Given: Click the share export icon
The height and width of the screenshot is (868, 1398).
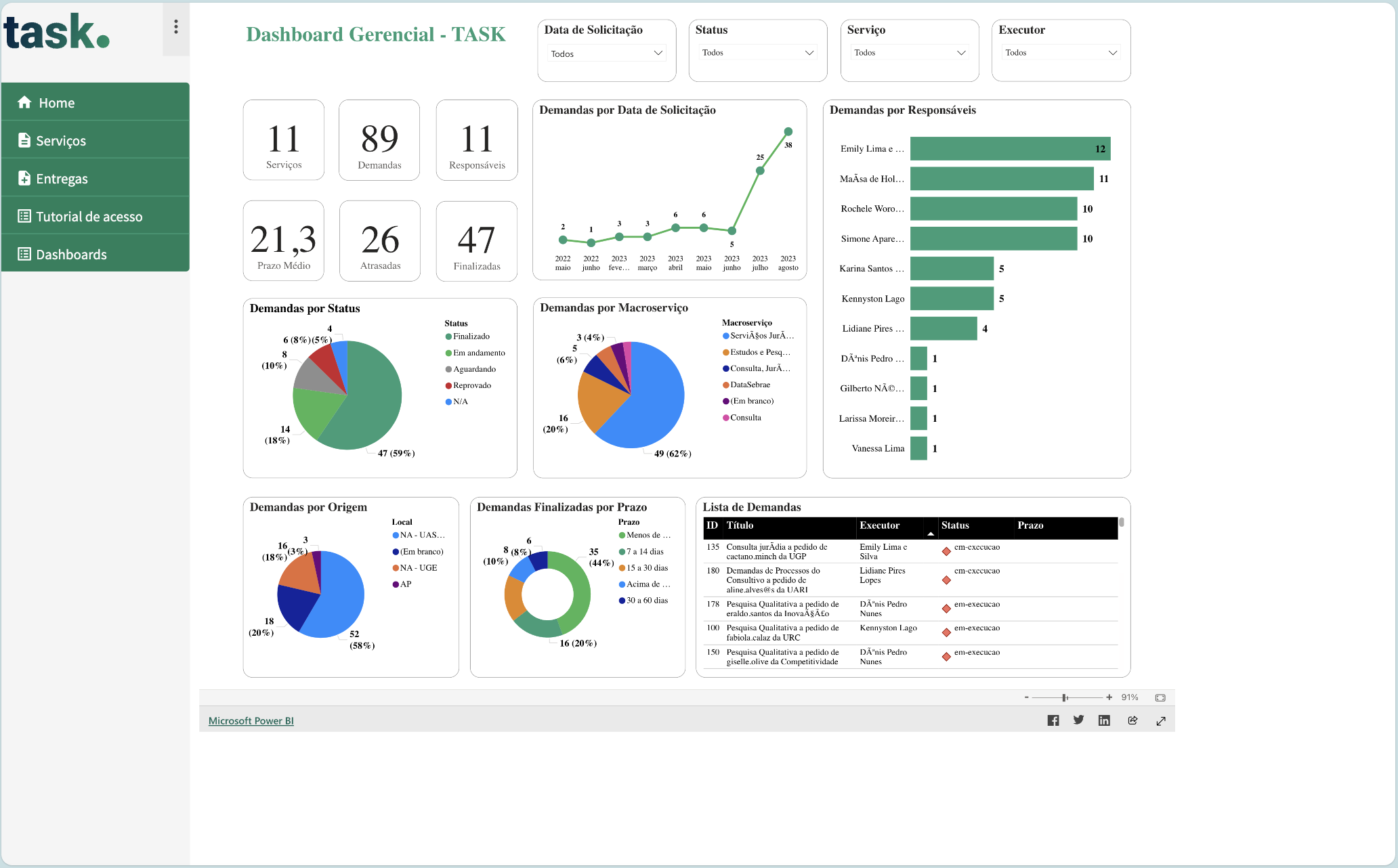Looking at the screenshot, I should (x=1132, y=720).
